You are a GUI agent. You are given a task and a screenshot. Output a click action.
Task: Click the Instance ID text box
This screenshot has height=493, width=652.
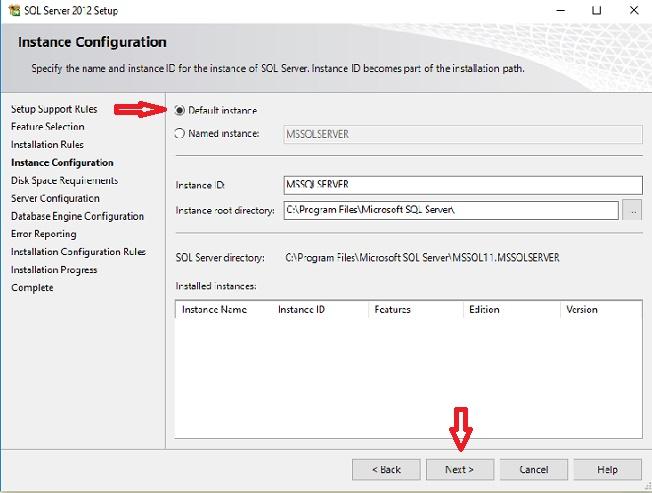click(461, 185)
